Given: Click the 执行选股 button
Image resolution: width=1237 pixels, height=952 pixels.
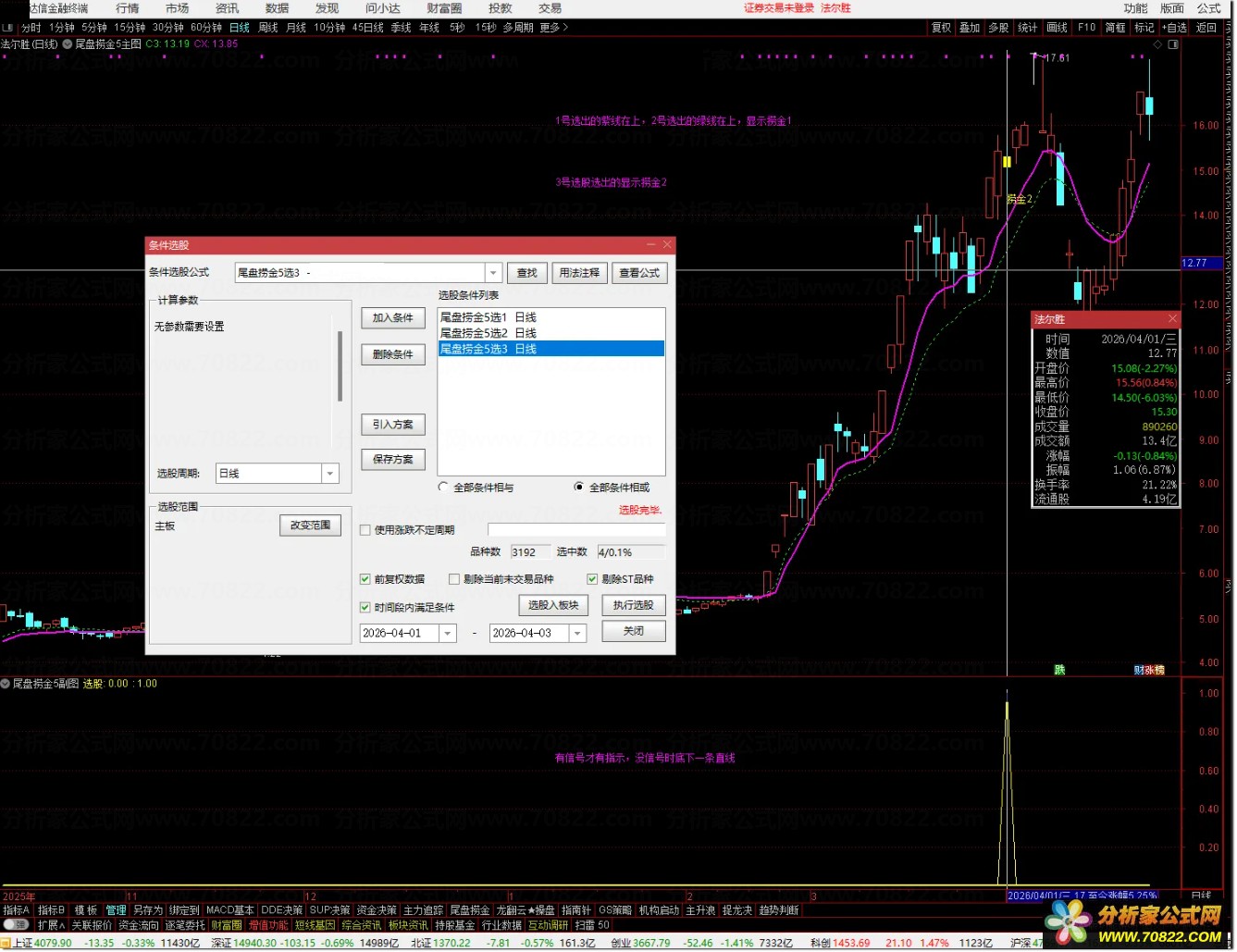Looking at the screenshot, I should pyautogui.click(x=633, y=605).
